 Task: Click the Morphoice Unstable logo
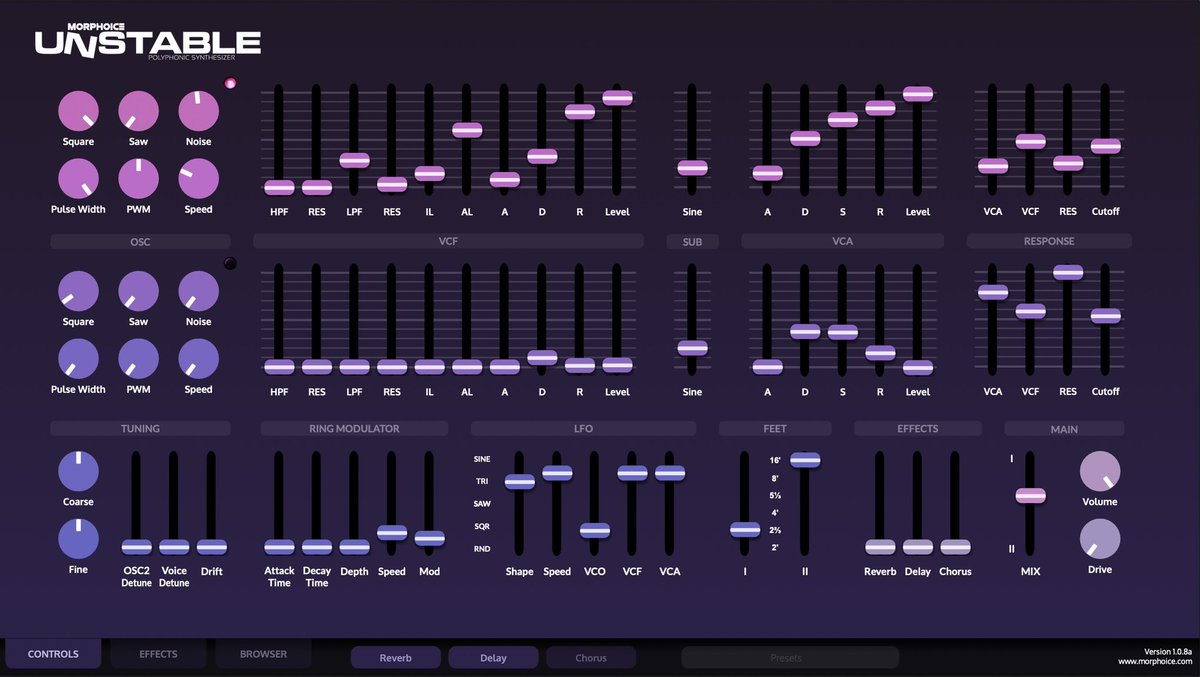tap(148, 41)
